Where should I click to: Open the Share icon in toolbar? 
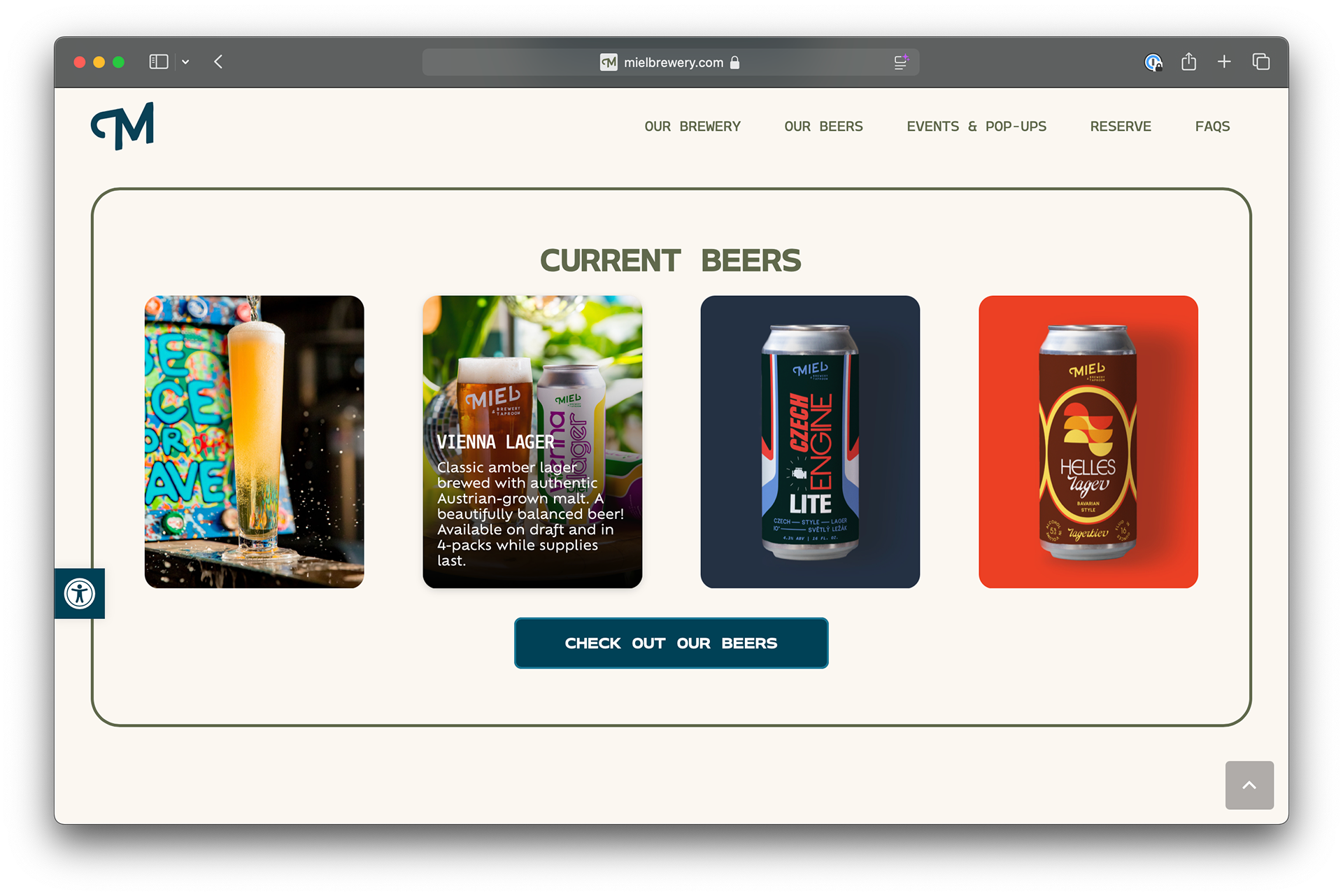(x=1188, y=62)
